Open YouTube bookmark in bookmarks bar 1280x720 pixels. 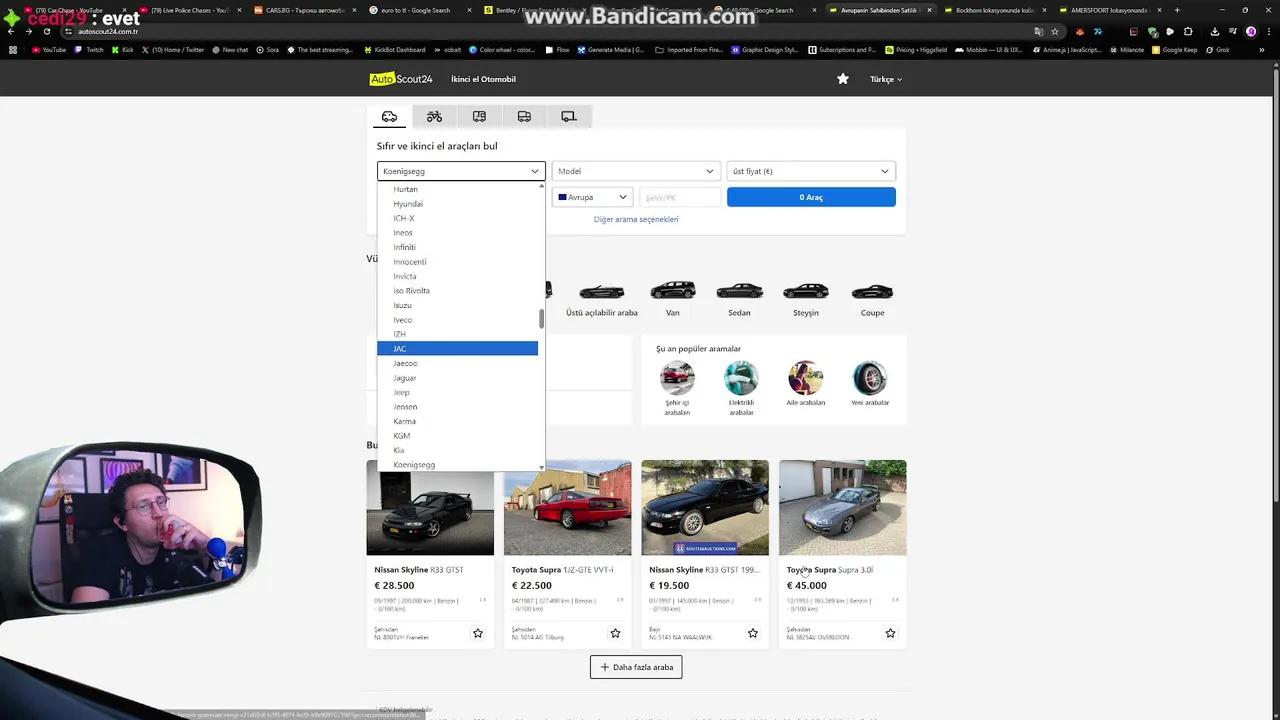point(49,49)
